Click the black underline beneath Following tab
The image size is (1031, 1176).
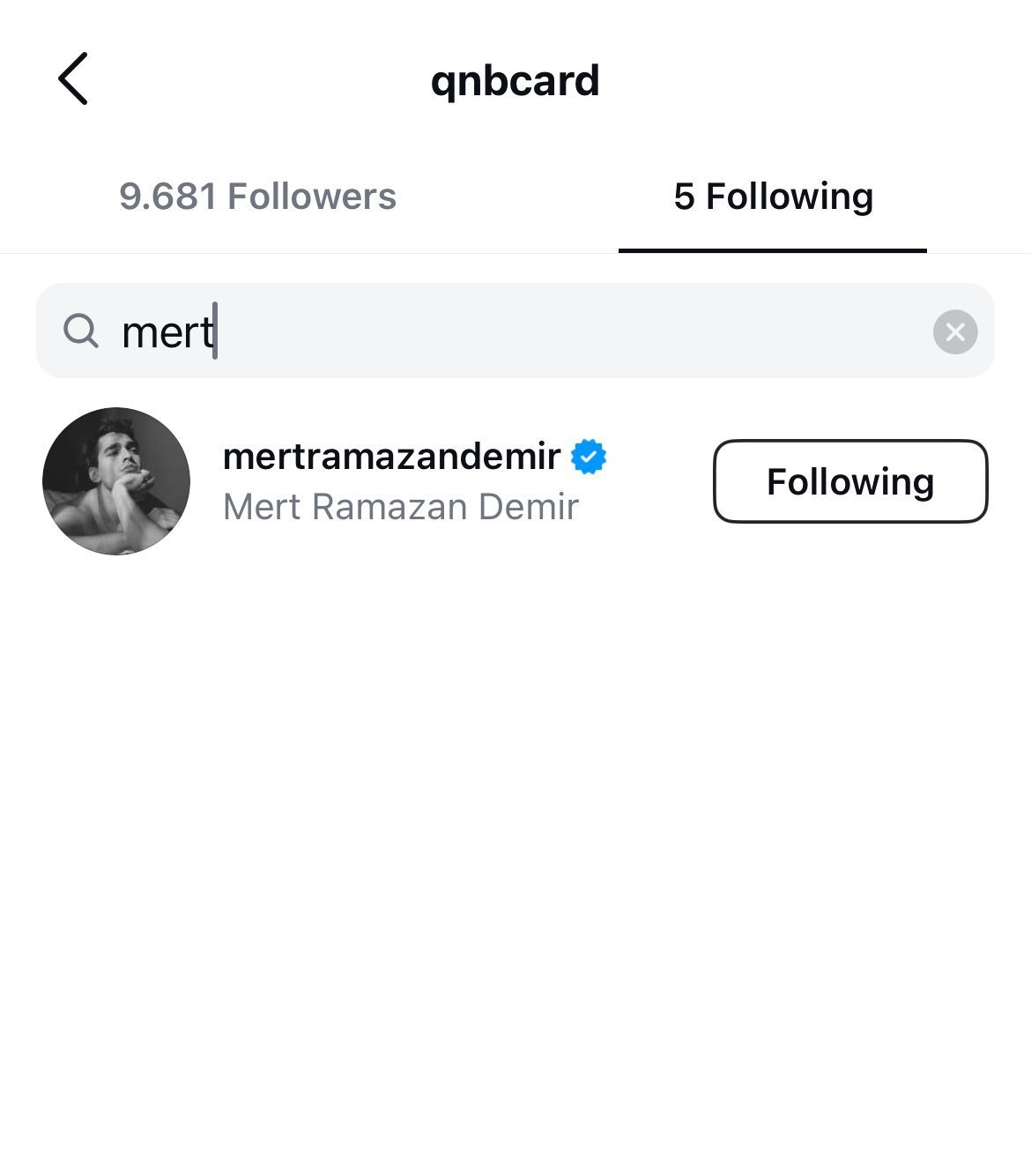point(773,250)
